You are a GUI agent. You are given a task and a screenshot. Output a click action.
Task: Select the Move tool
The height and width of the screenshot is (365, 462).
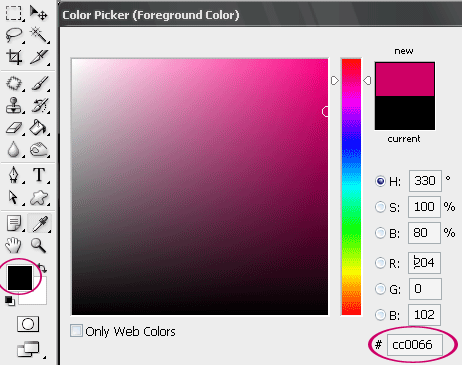38,13
